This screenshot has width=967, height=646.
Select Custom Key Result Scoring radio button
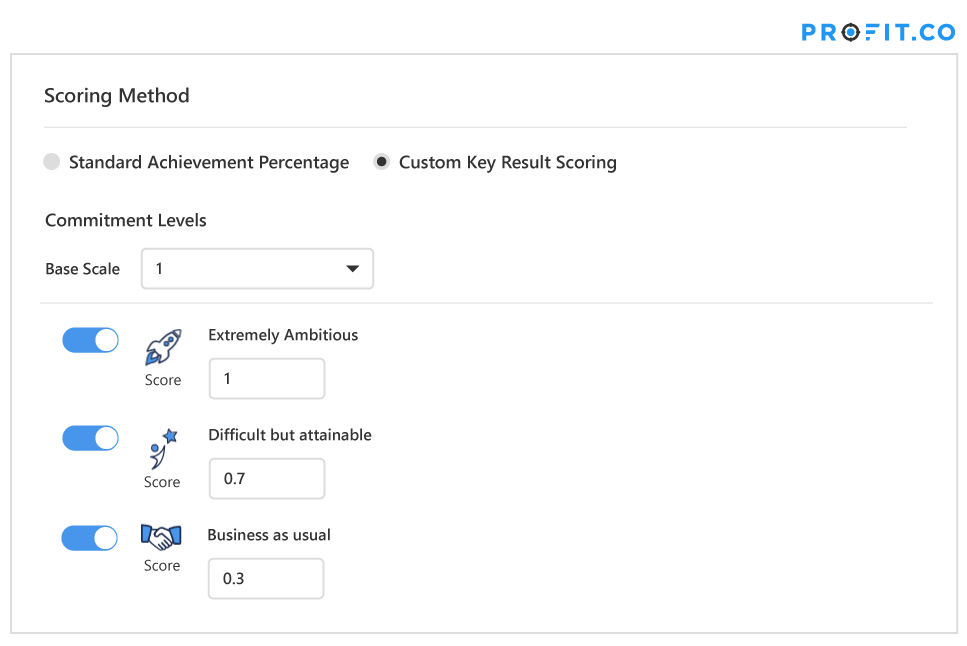tap(382, 162)
